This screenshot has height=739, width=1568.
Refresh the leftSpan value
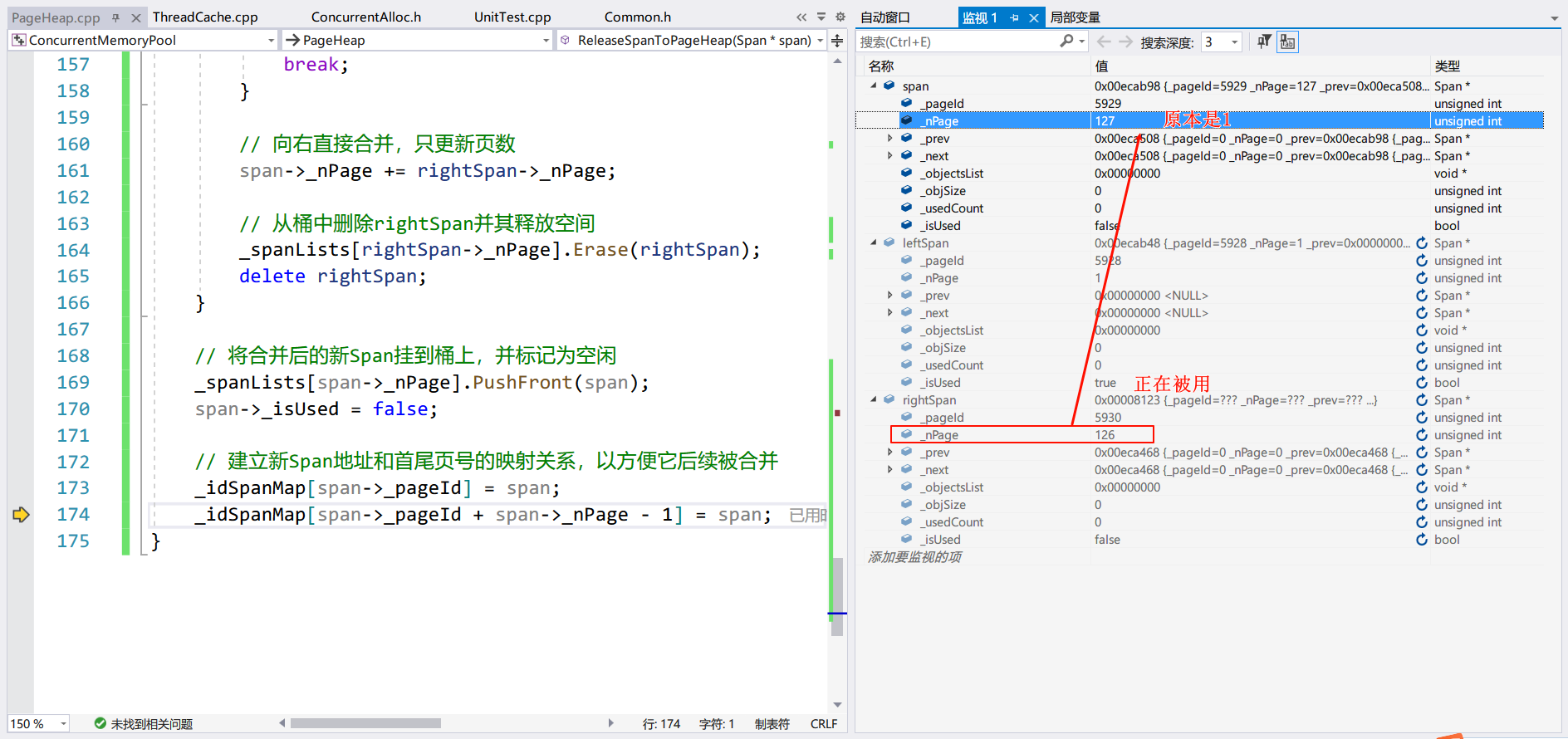(x=1422, y=243)
